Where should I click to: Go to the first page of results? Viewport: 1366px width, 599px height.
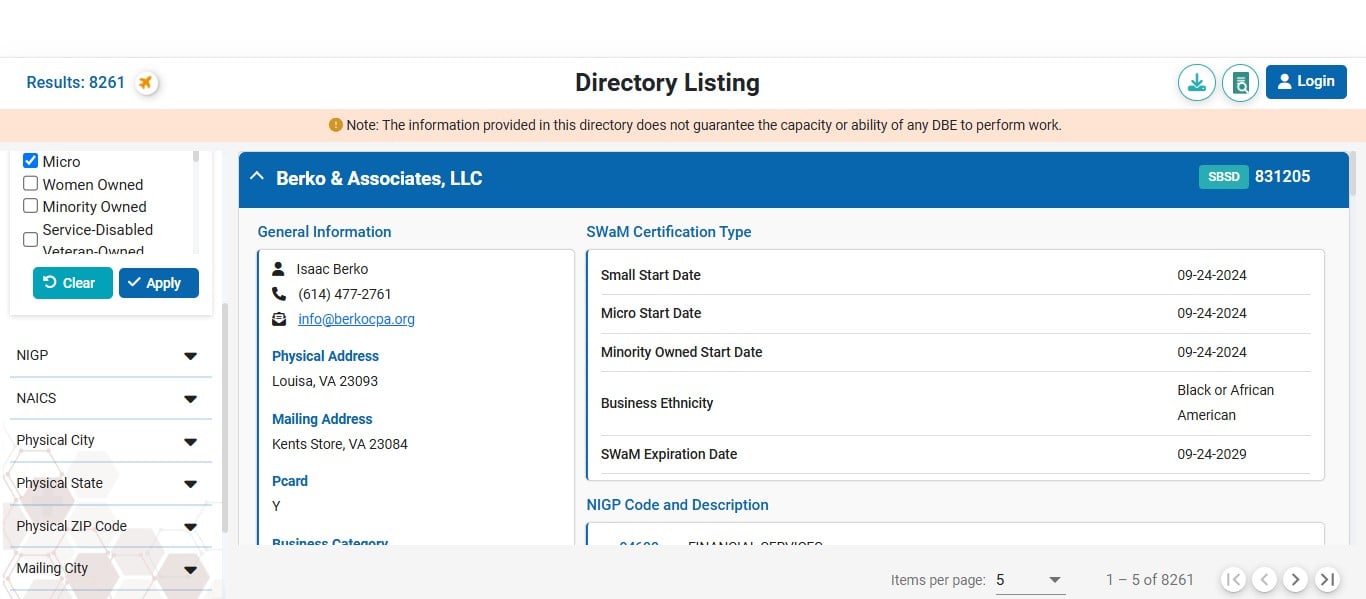point(1234,579)
